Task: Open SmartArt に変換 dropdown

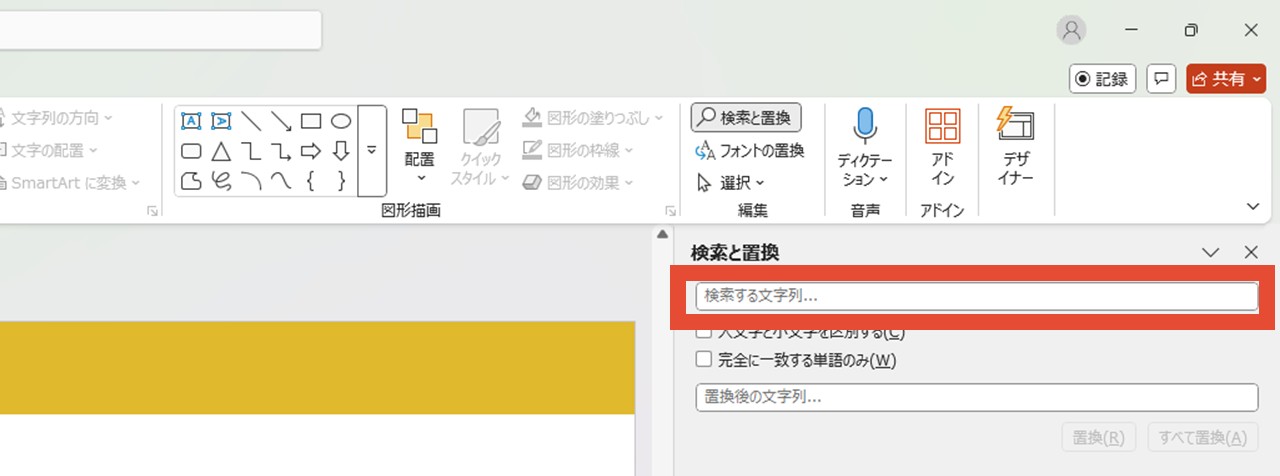Action: click(70, 182)
